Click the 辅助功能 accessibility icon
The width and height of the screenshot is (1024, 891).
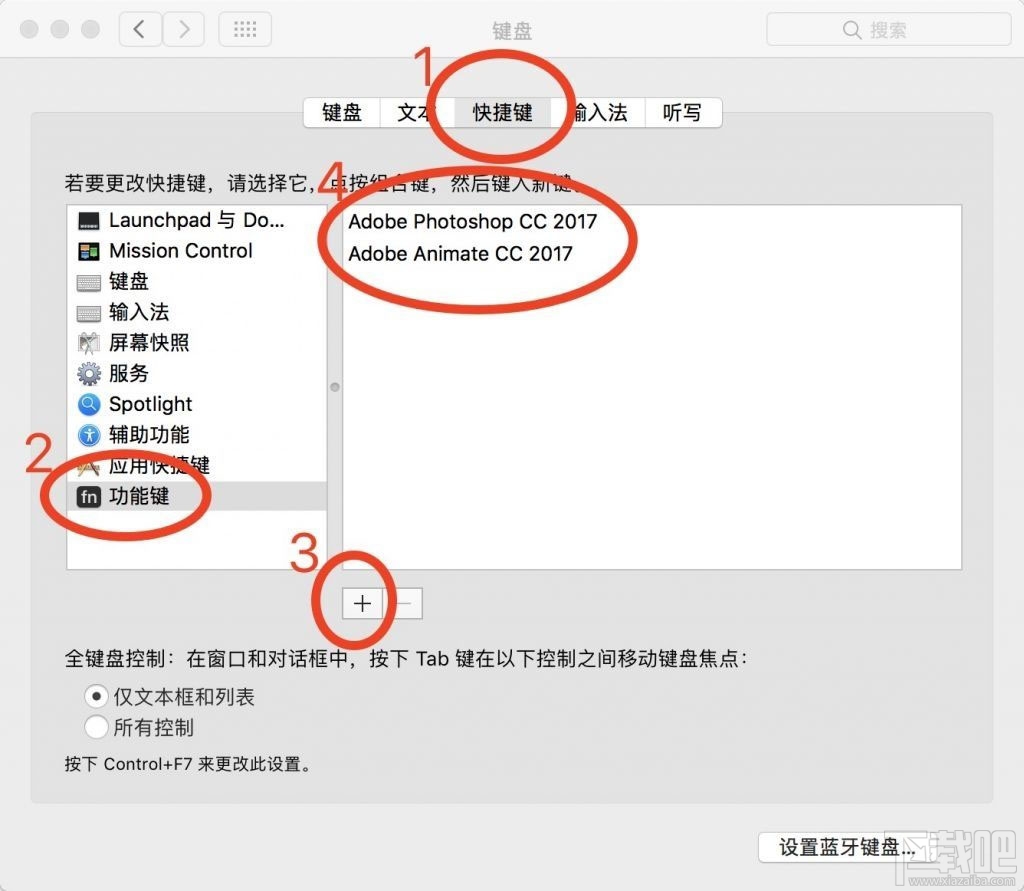coord(90,435)
